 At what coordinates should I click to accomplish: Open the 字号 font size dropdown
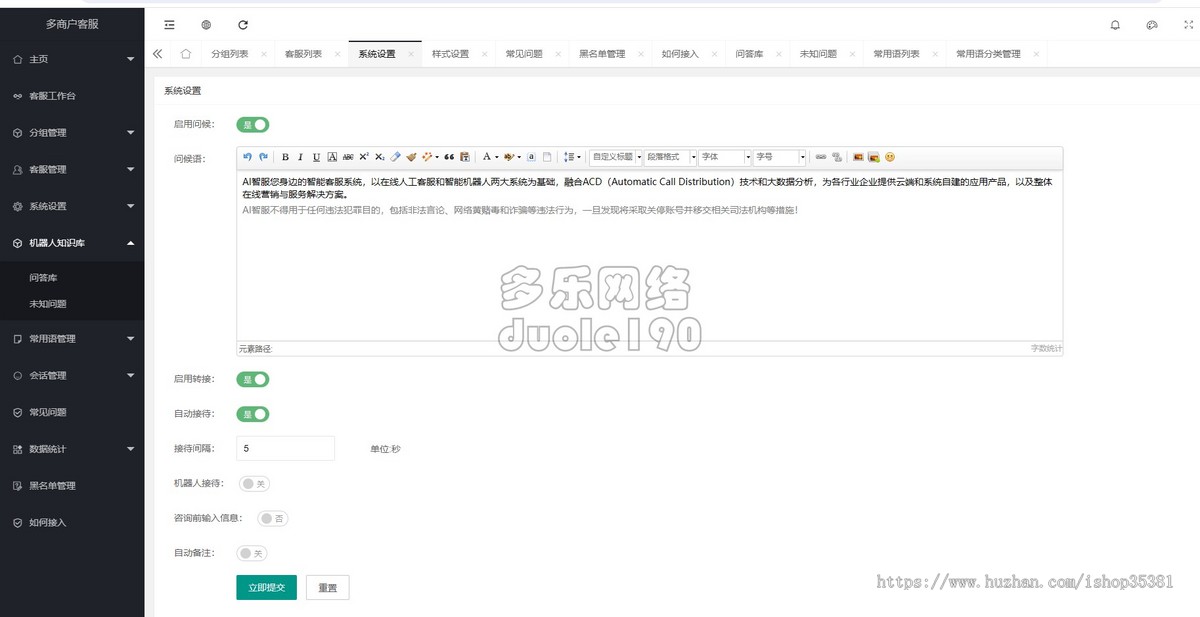[780, 157]
